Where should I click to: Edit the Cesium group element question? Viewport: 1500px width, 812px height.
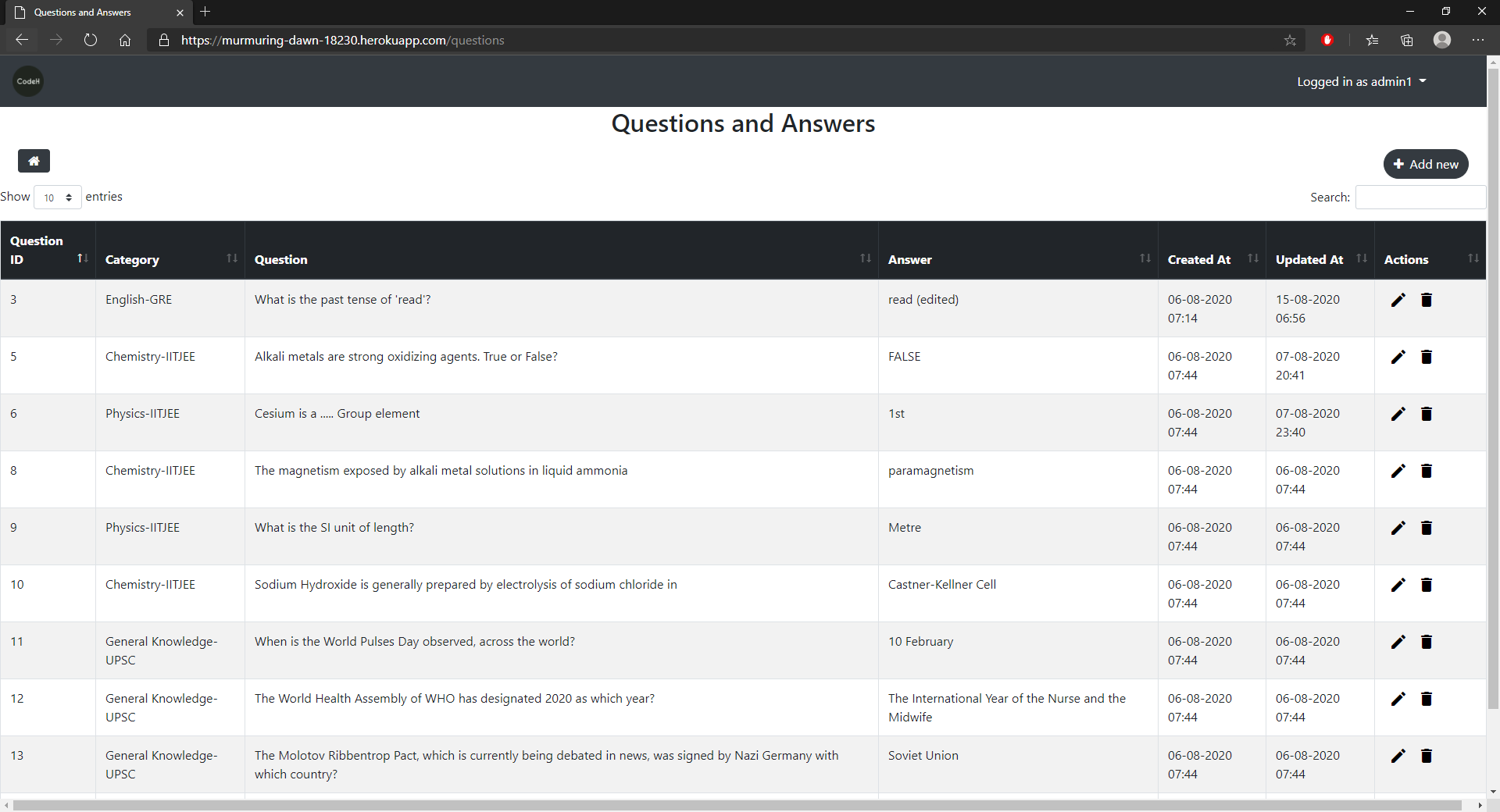[1398, 414]
